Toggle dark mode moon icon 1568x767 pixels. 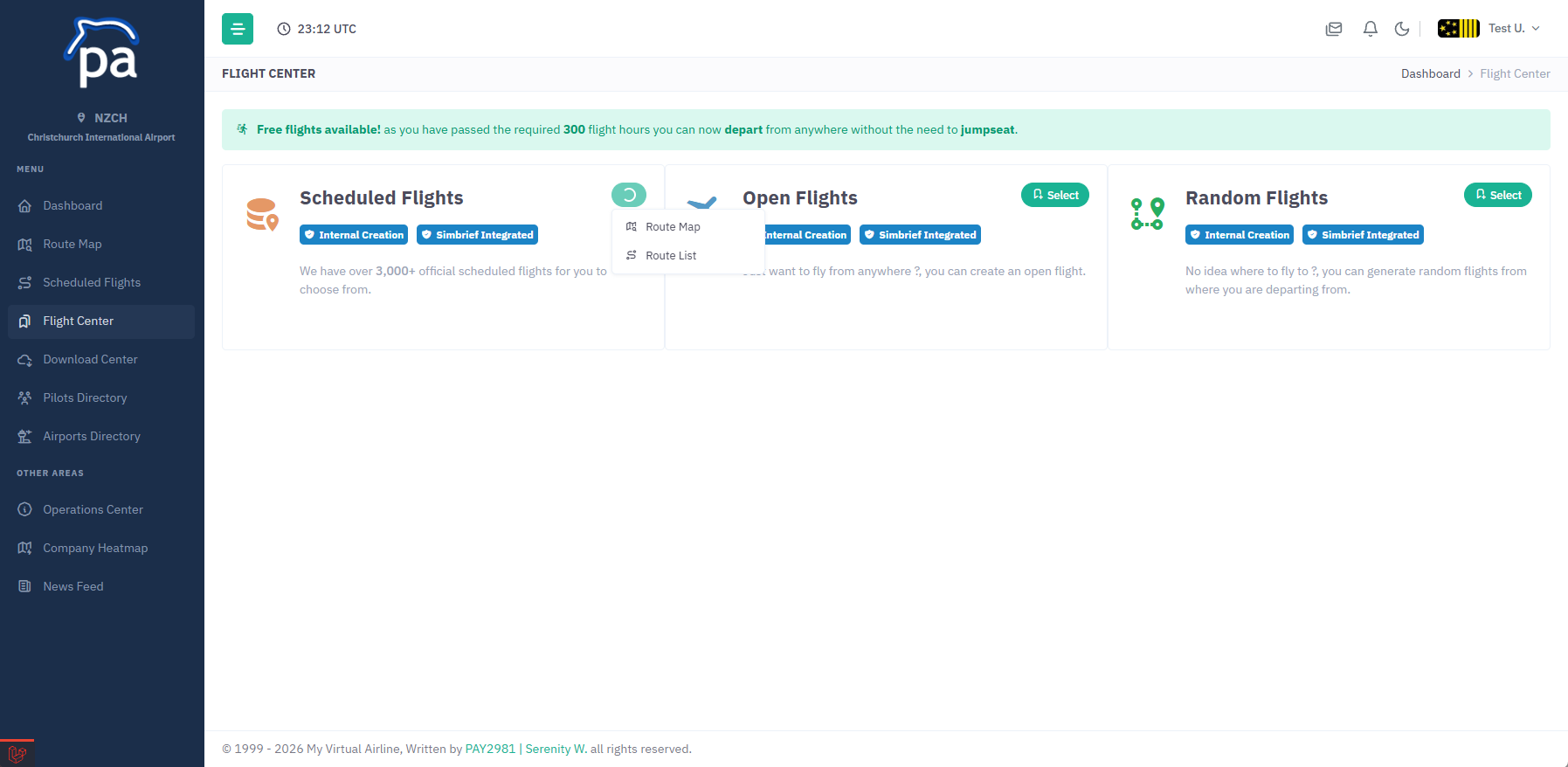point(1402,29)
